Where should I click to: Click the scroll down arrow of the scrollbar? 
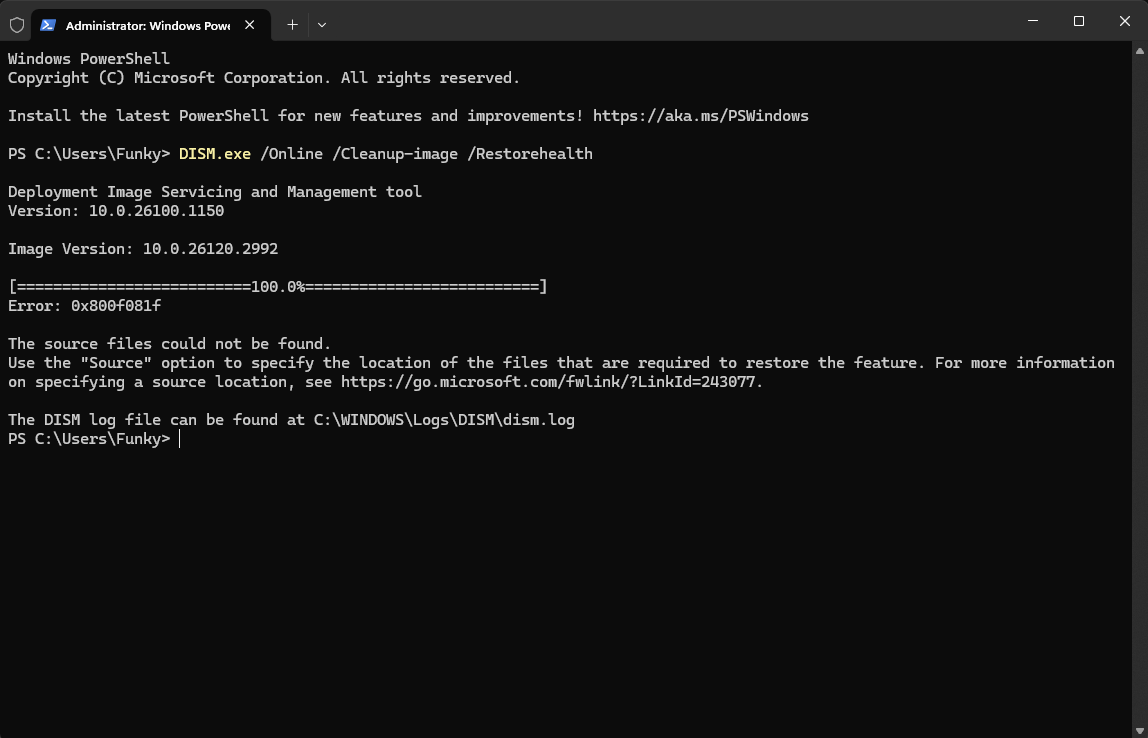click(1140, 731)
